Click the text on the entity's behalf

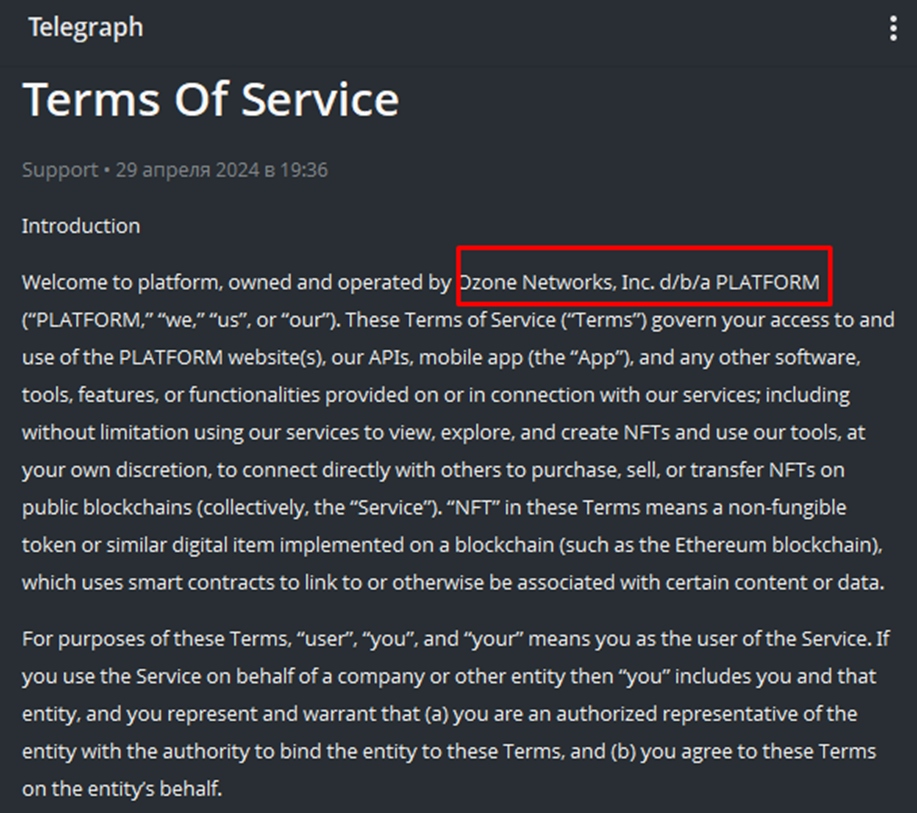pos(122,788)
